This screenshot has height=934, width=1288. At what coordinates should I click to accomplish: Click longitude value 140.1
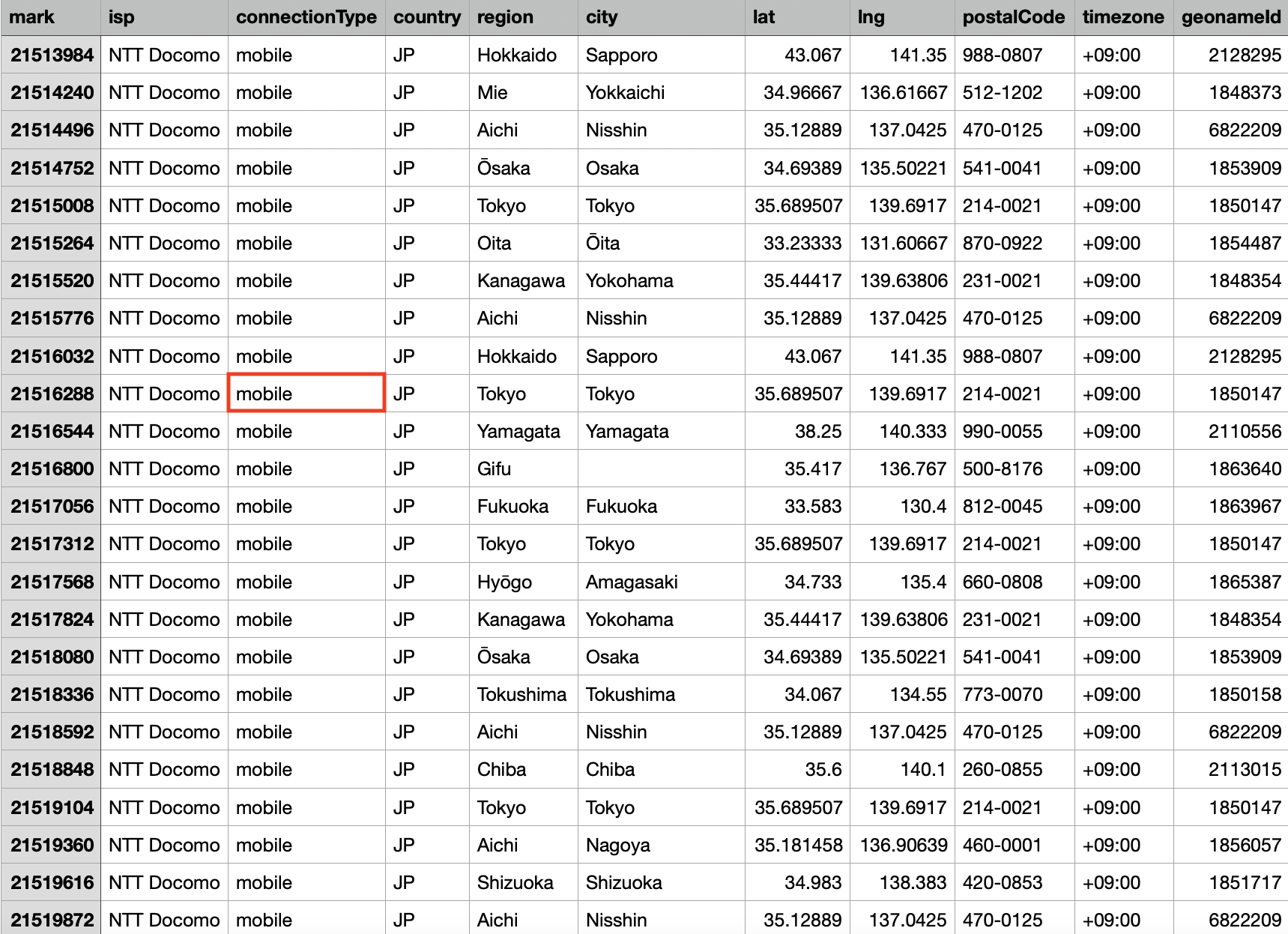[x=902, y=769]
